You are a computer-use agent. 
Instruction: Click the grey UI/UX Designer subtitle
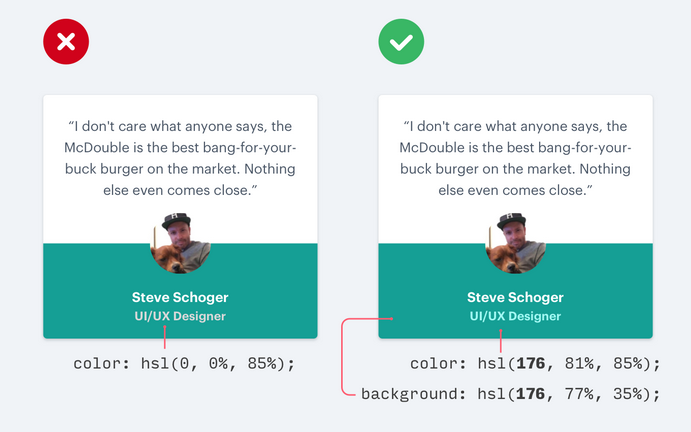(x=180, y=316)
